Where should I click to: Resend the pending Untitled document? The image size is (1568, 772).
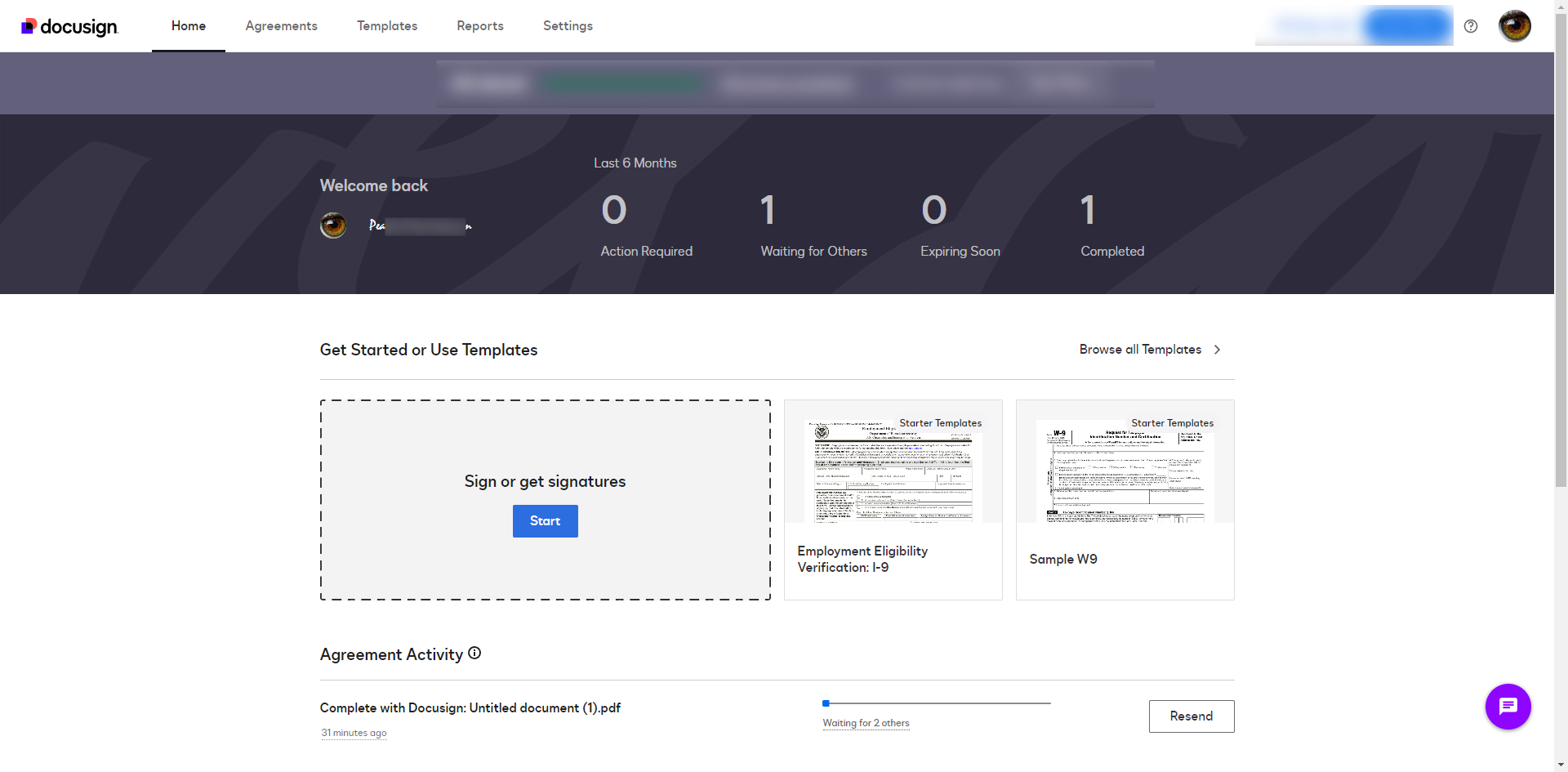coord(1192,716)
